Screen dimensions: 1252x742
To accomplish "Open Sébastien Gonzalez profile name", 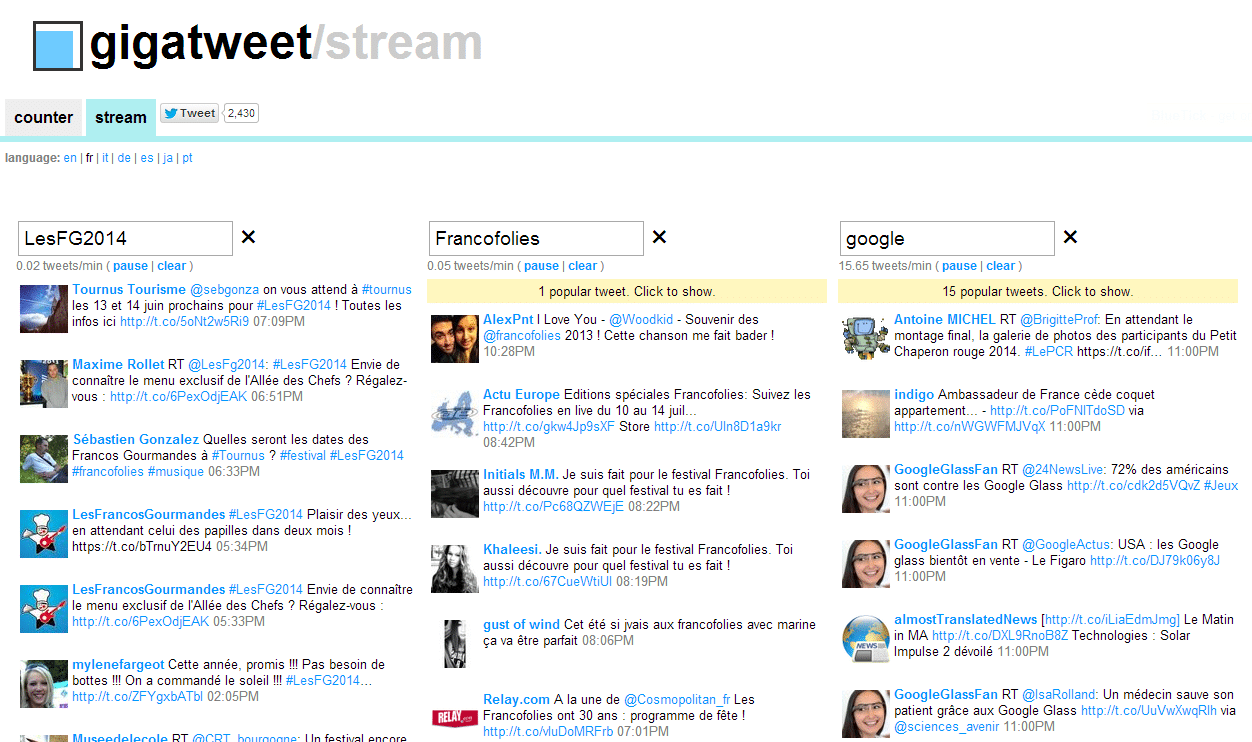I will coord(136,440).
